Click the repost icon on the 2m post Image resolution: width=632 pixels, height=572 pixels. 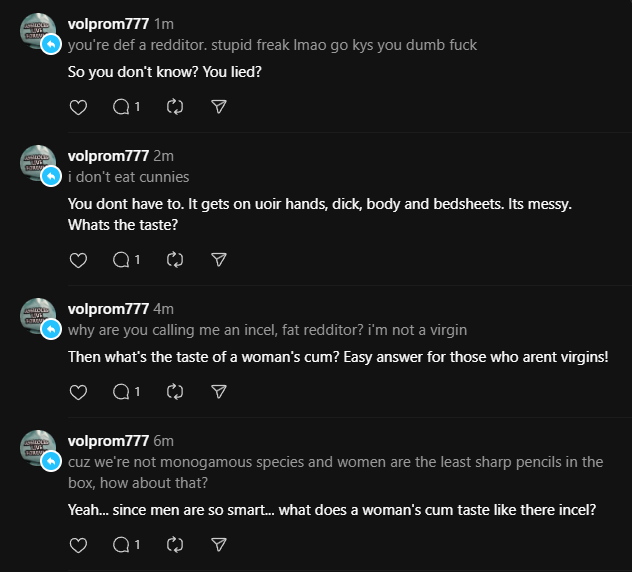tap(175, 260)
